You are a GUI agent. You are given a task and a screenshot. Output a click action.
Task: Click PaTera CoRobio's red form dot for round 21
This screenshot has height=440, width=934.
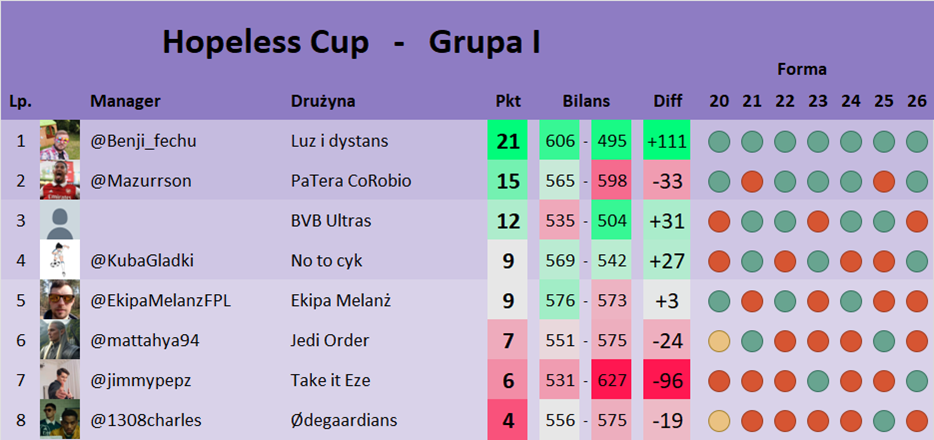pos(752,182)
